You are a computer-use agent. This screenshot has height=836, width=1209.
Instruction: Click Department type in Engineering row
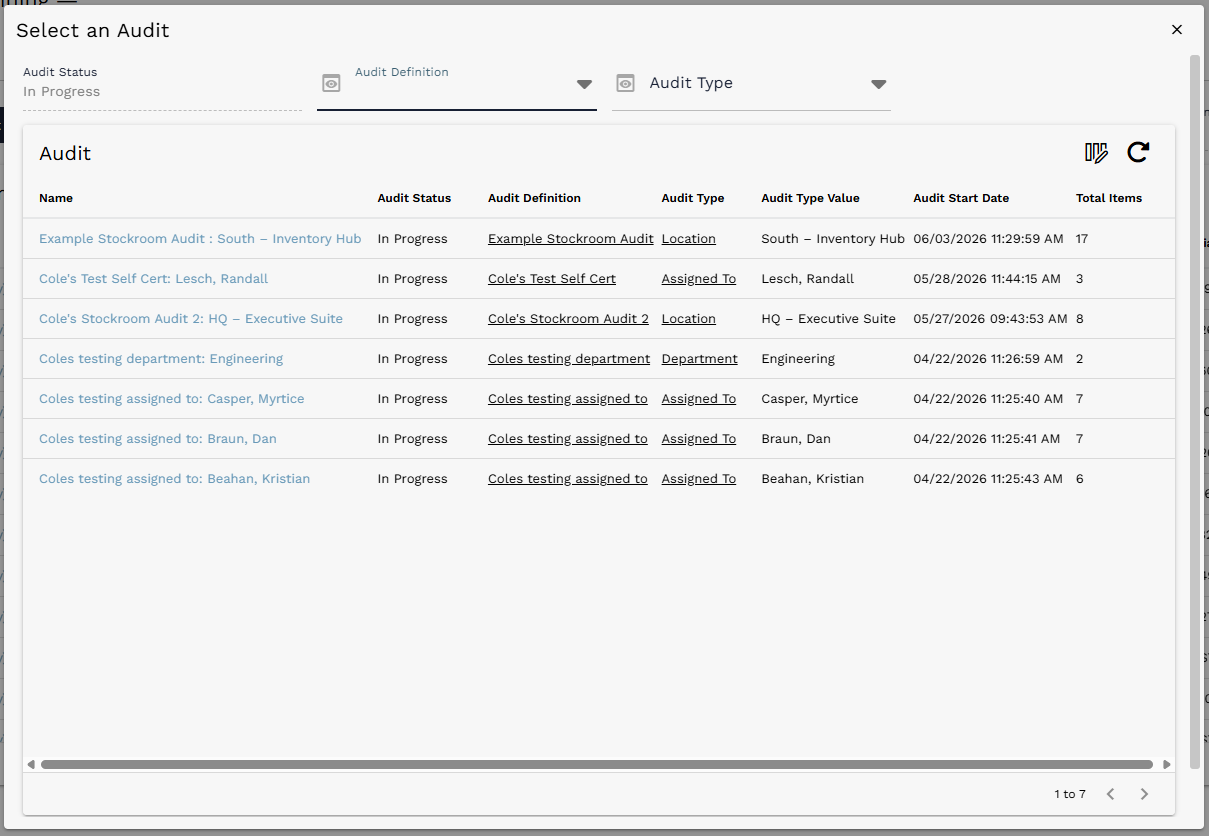700,359
